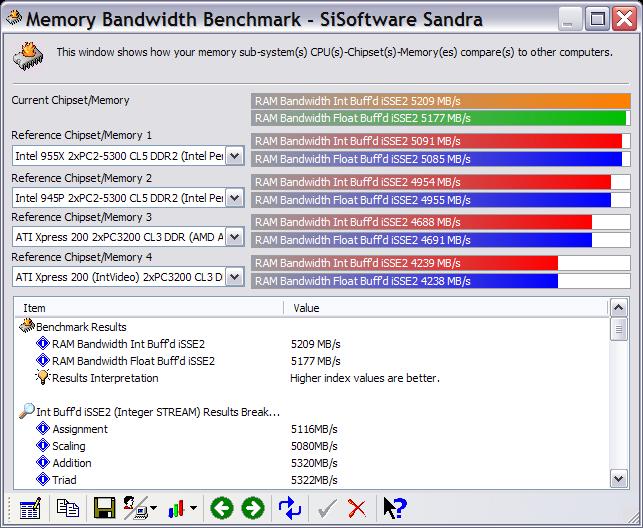
Task: Click the red Int Buff'd 4688 MB/s bar
Action: pyautogui.click(x=441, y=222)
